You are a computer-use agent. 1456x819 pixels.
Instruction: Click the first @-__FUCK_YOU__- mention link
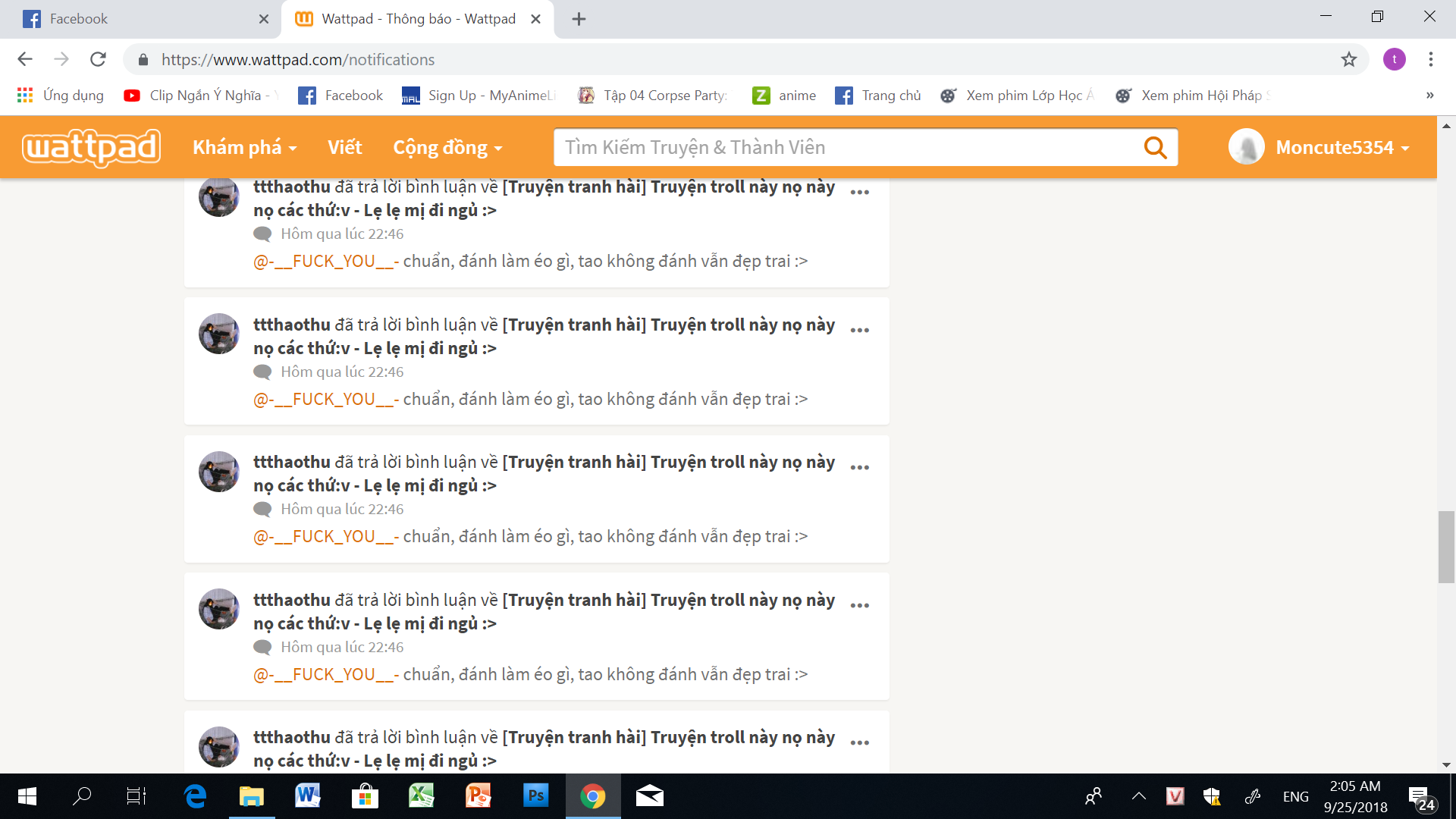click(x=326, y=261)
